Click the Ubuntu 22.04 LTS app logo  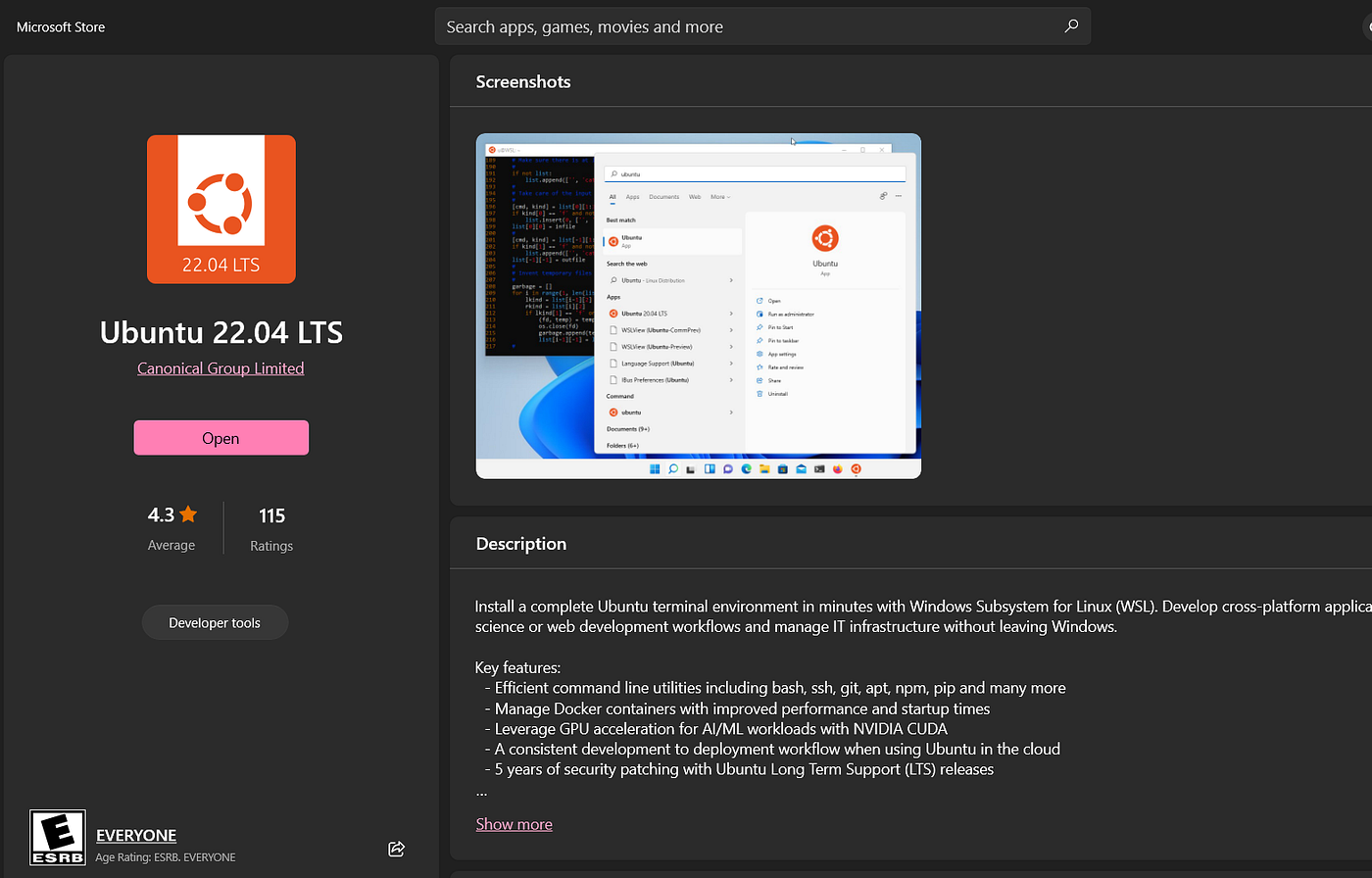[x=221, y=209]
